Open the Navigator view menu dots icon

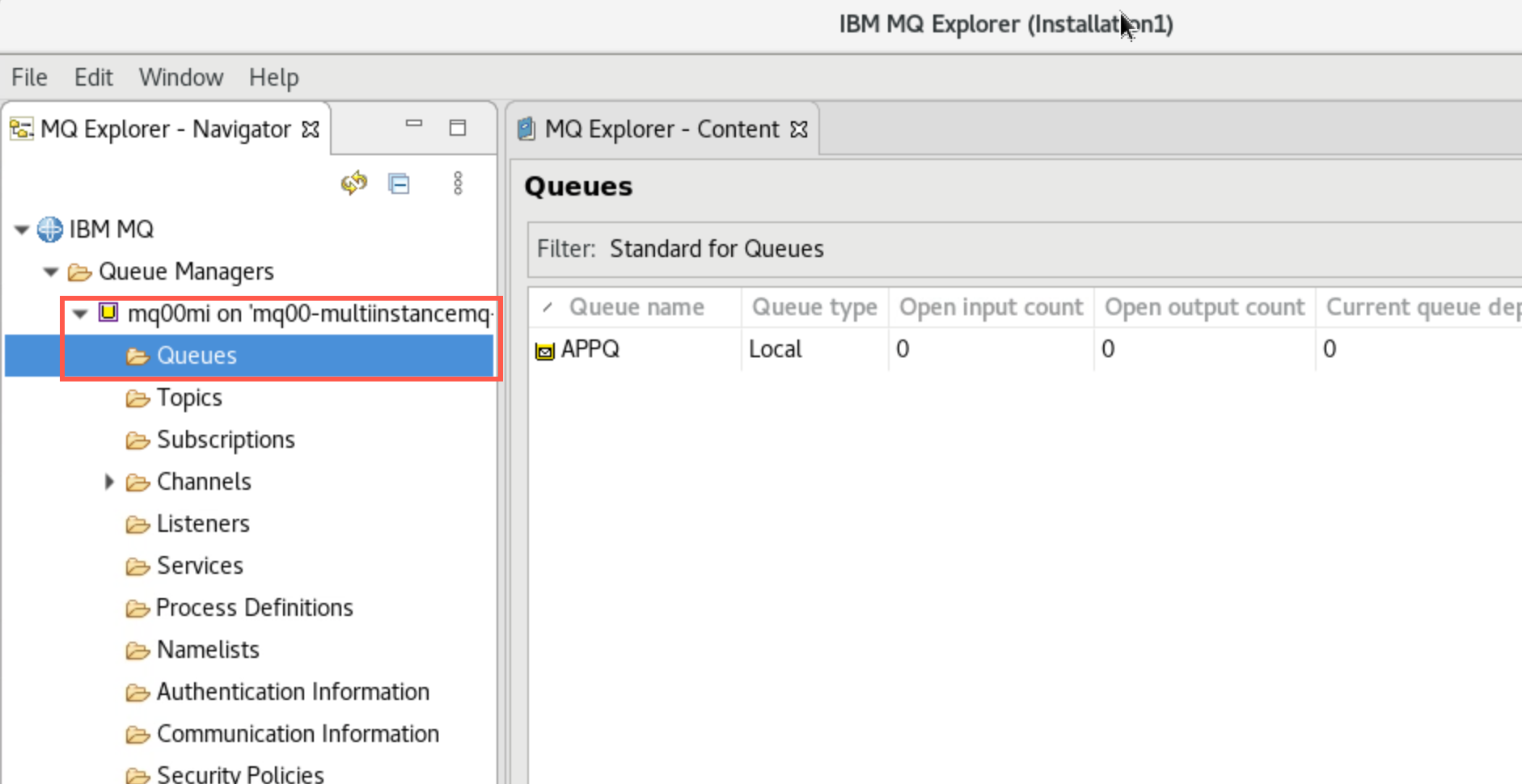tap(458, 183)
